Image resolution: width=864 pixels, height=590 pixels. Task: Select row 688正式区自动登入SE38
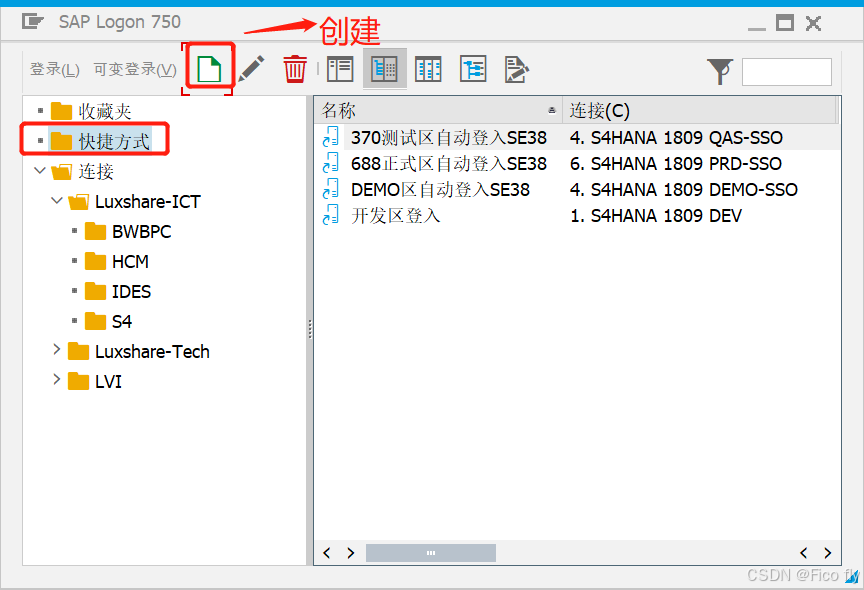tap(449, 163)
